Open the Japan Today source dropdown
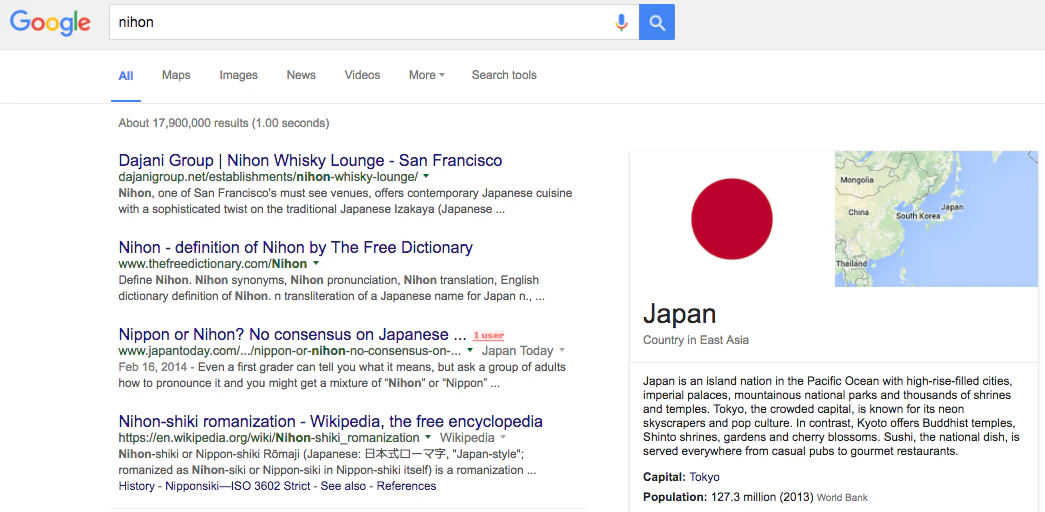Viewport: 1045px width, 512px height. pyautogui.click(x=523, y=351)
